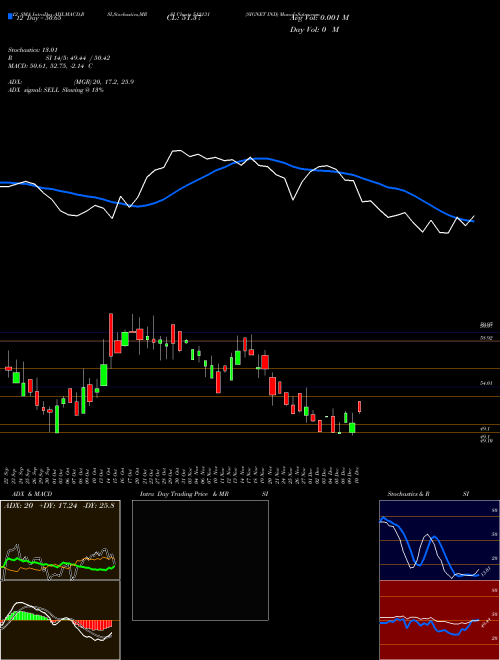Click the last red candlestick on the right
The width and height of the screenshot is (500, 660).
pyautogui.click(x=359, y=407)
